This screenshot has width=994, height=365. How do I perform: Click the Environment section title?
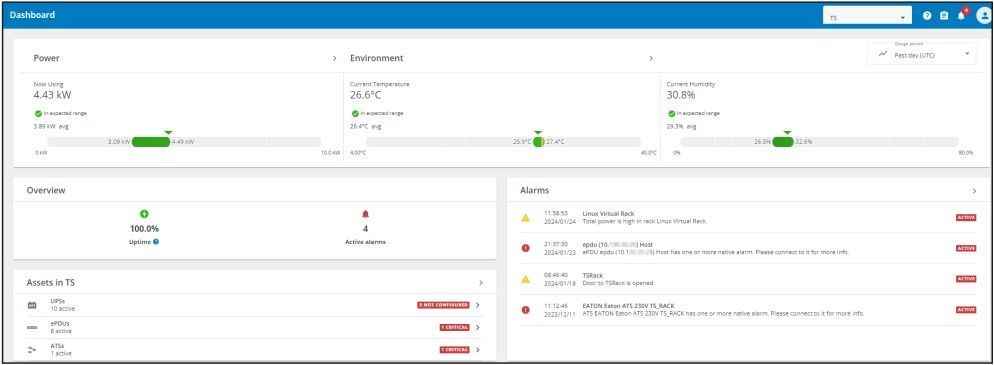coord(377,58)
